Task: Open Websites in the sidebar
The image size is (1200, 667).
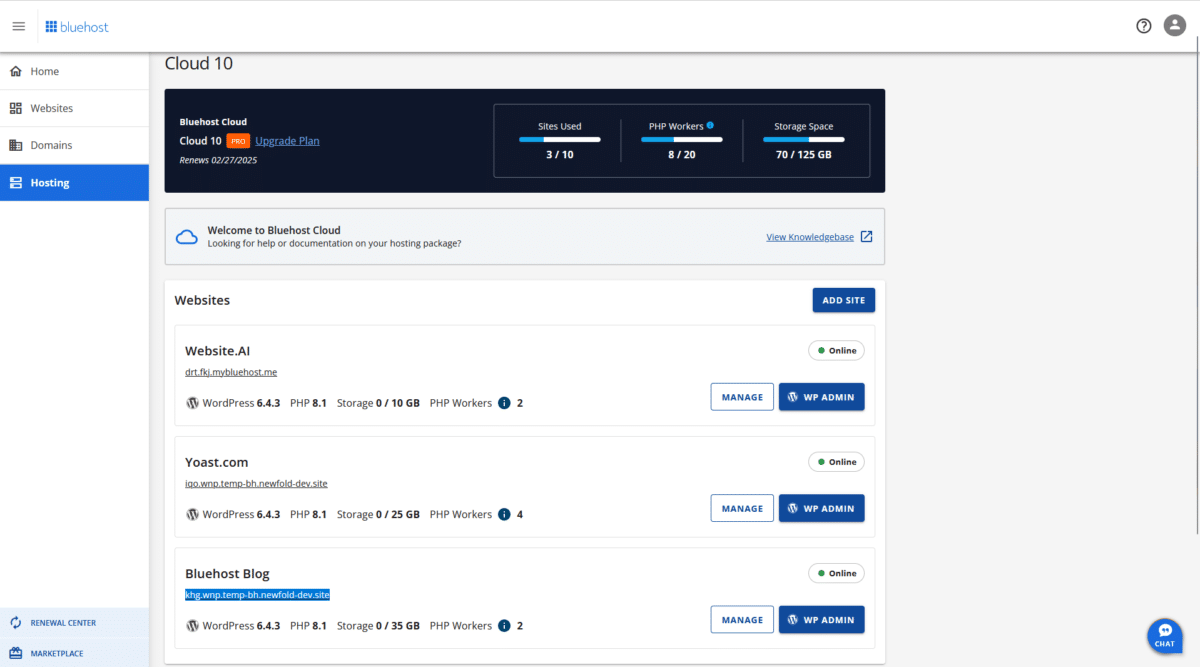Action: (x=51, y=108)
